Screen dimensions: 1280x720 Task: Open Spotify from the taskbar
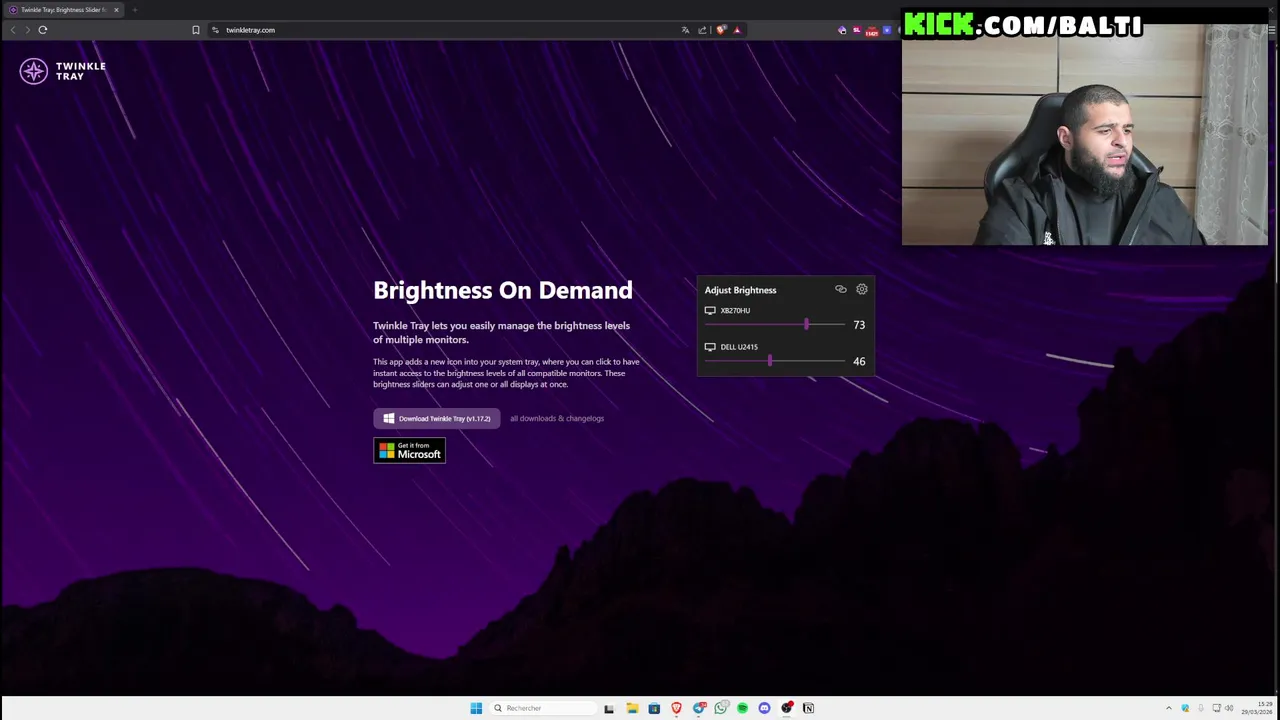pyautogui.click(x=742, y=708)
